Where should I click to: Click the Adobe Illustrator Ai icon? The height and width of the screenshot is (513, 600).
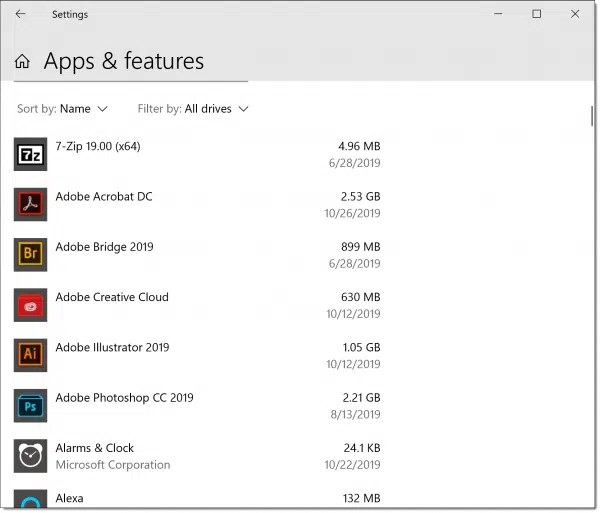click(31, 355)
